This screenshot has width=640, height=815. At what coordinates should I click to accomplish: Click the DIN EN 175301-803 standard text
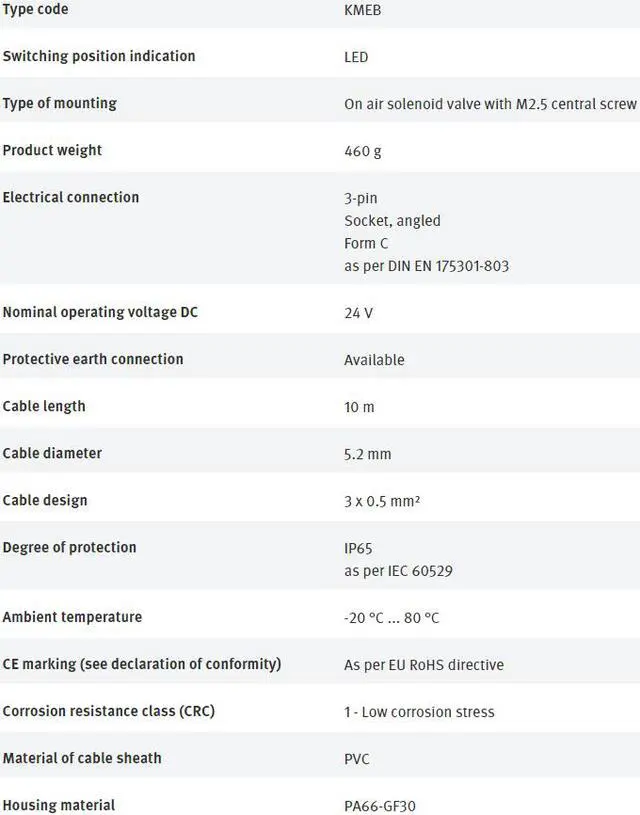tap(426, 266)
